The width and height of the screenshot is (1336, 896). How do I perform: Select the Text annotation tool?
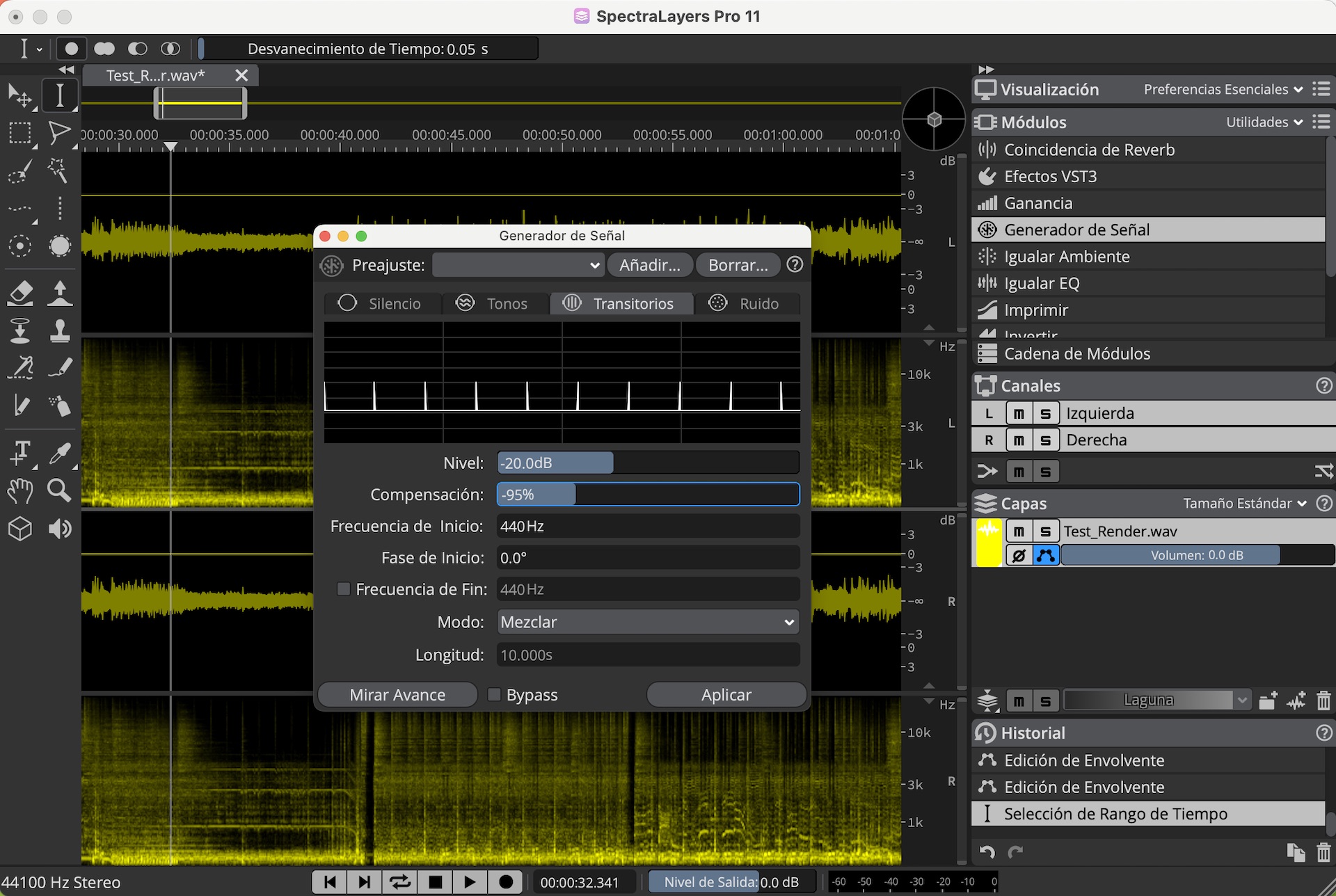pyautogui.click(x=20, y=452)
